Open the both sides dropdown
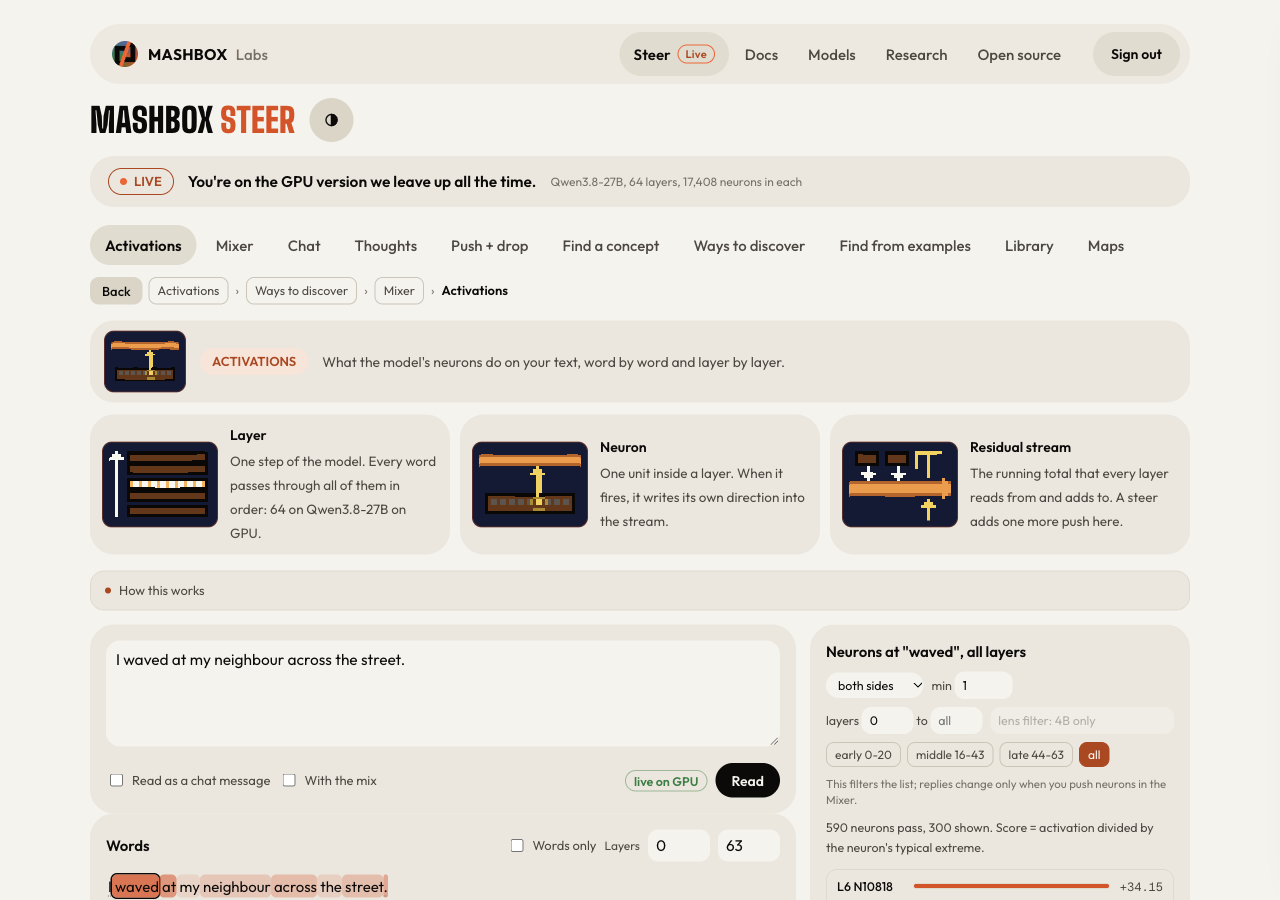This screenshot has width=1280, height=900. click(876, 685)
